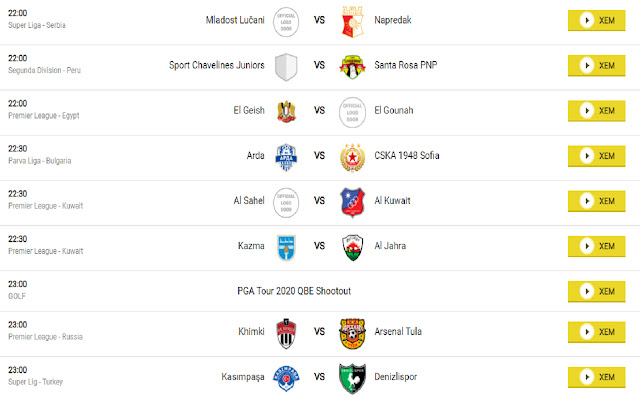Click play icon in El Geish match XEM button

[587, 111]
